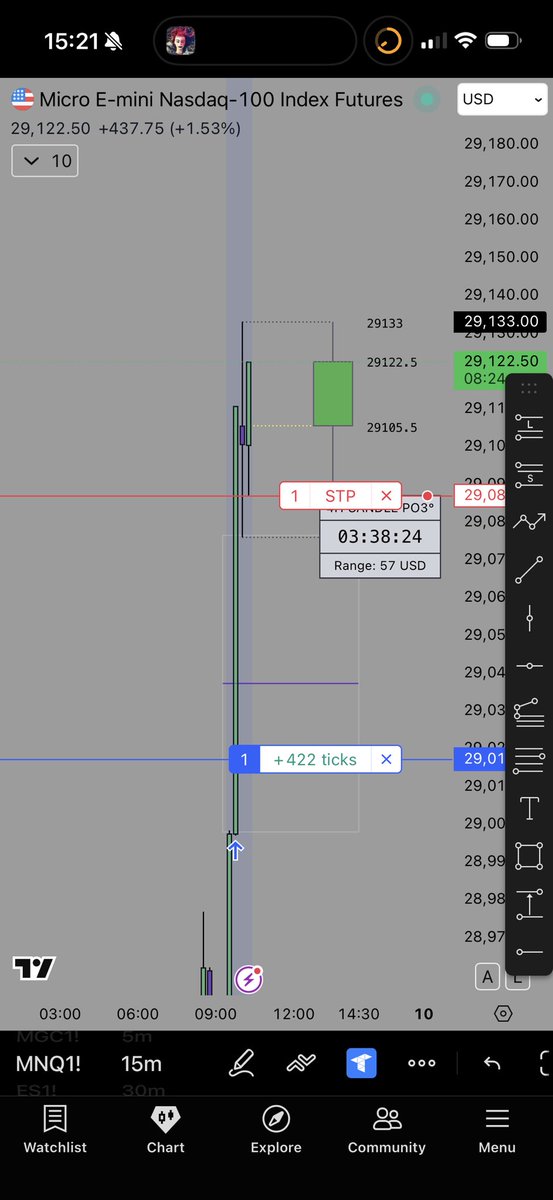The width and height of the screenshot is (553, 1200).
Task: Select the Vertical Line drawing tool
Action: (529, 619)
